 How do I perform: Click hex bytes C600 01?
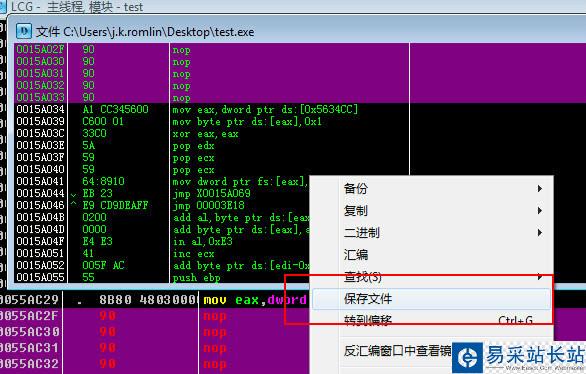(x=103, y=121)
